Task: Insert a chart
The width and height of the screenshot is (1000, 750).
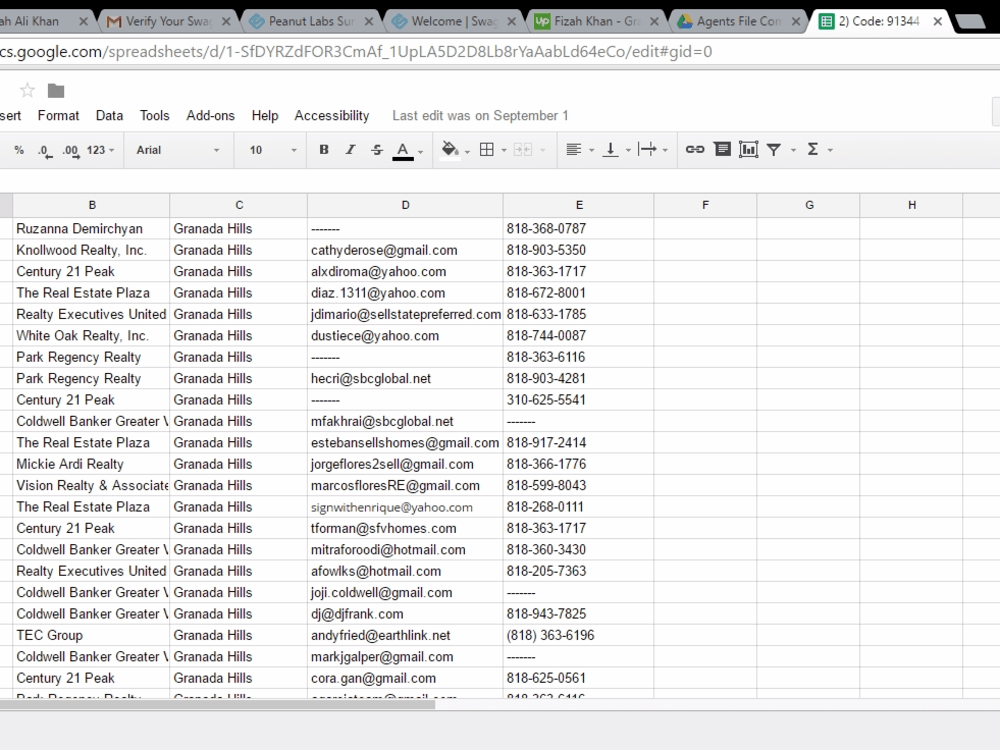Action: (748, 149)
